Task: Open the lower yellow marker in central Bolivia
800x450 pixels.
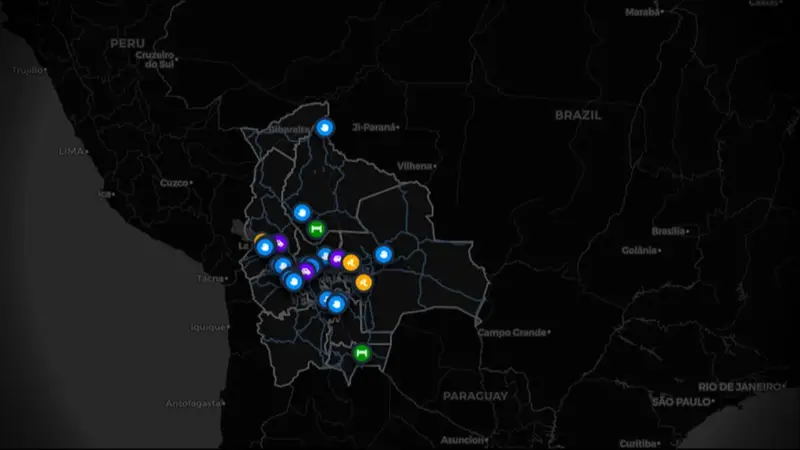Action: tap(363, 282)
